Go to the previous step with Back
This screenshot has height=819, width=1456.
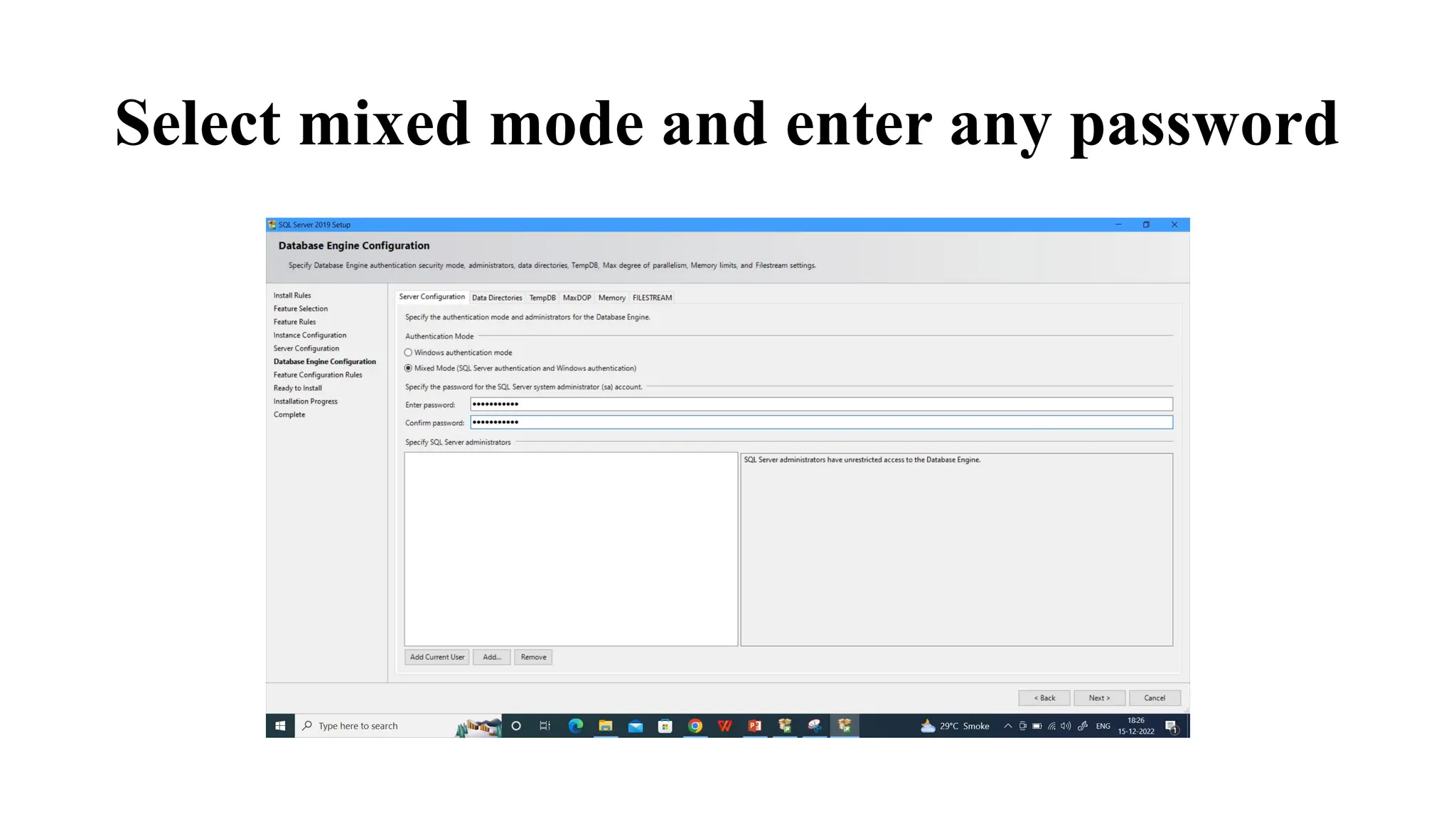point(1044,698)
